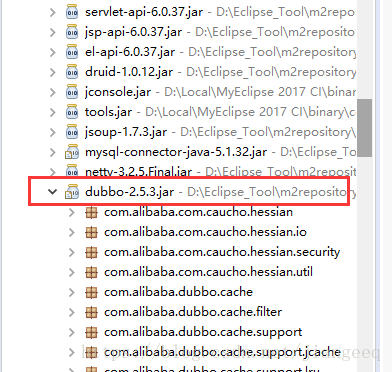392x372 pixels.
Task: Select package com.alibaba.com.caucho.hessian.io
Action: (205, 232)
